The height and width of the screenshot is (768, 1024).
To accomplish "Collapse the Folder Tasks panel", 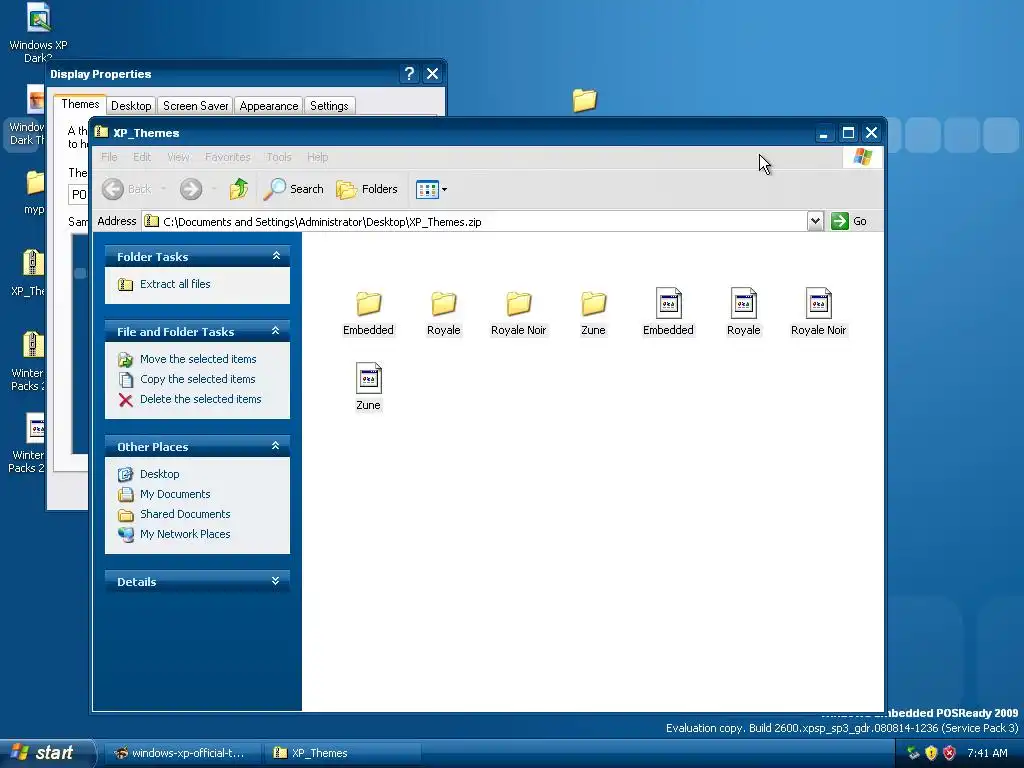I will tap(276, 256).
